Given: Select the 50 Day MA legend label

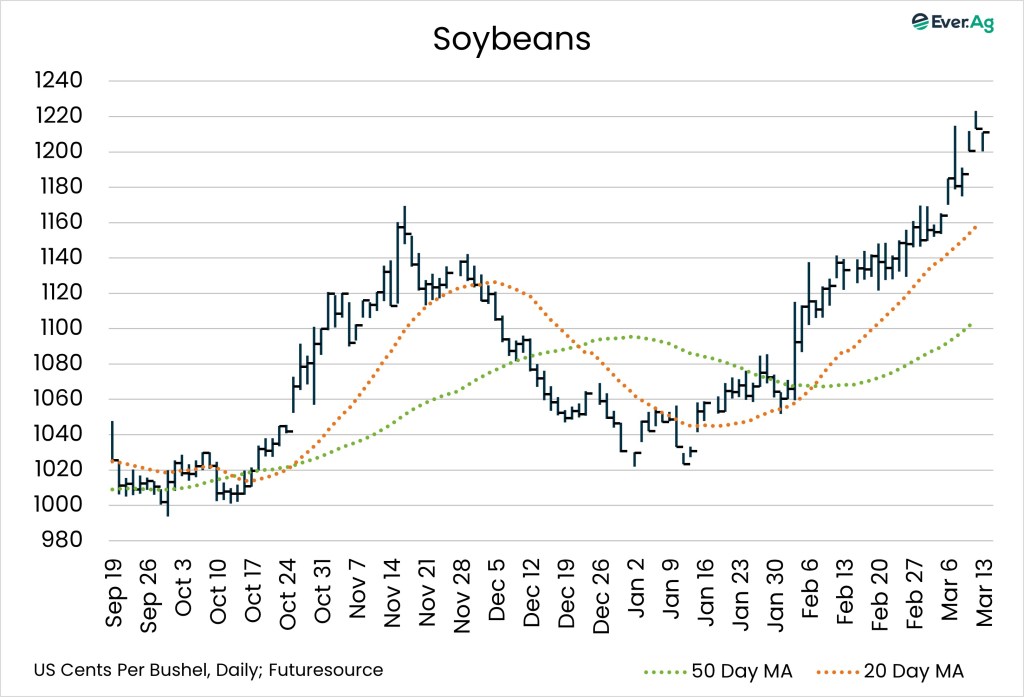Looking at the screenshot, I should (741, 671).
